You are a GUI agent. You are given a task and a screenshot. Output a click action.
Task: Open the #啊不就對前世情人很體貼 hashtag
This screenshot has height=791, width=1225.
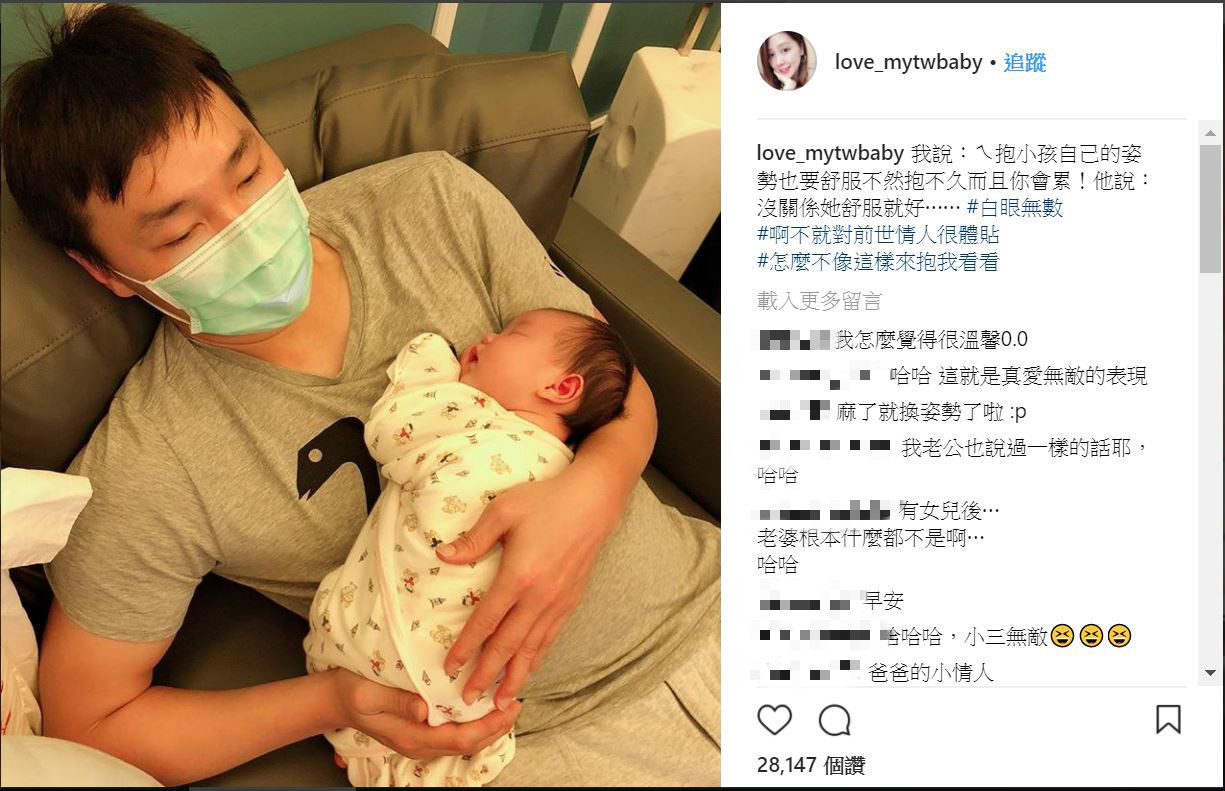(878, 235)
